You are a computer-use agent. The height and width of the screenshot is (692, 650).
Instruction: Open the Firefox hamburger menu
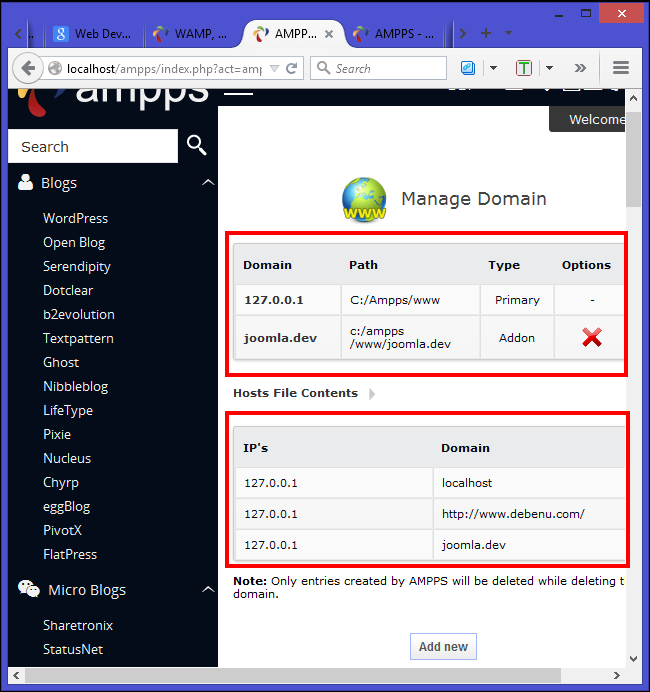(620, 68)
